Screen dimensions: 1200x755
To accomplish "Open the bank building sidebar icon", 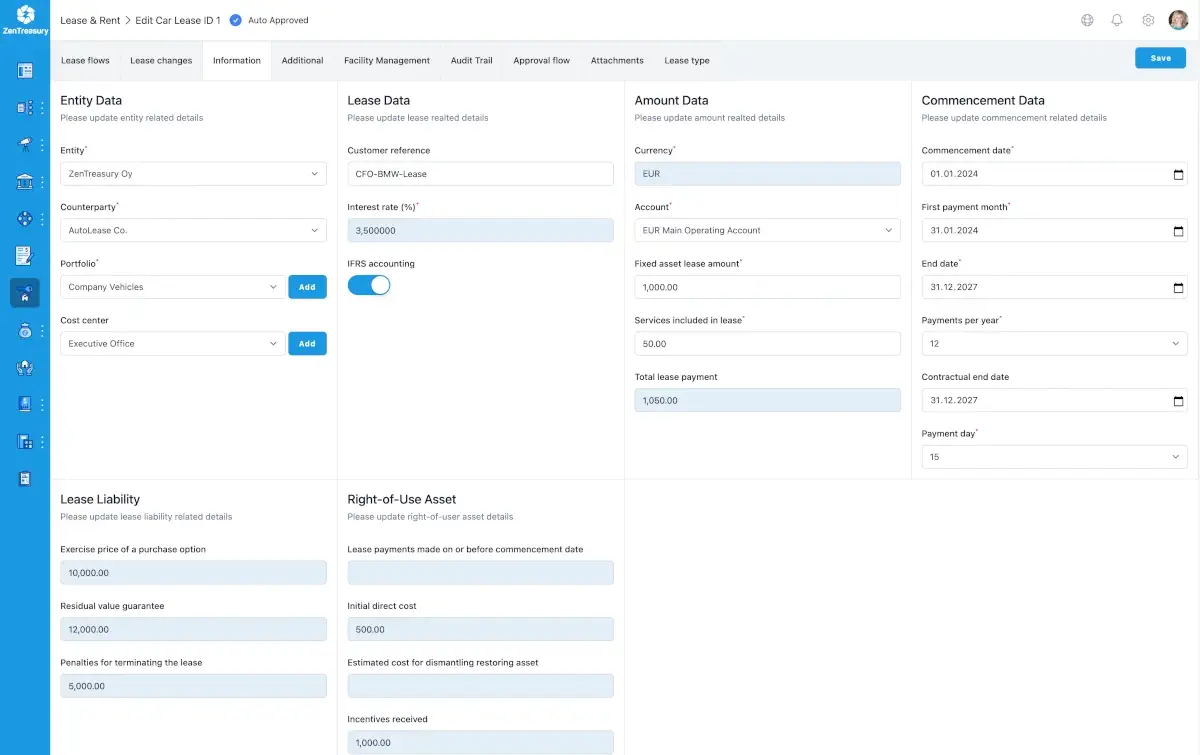I will [25, 181].
